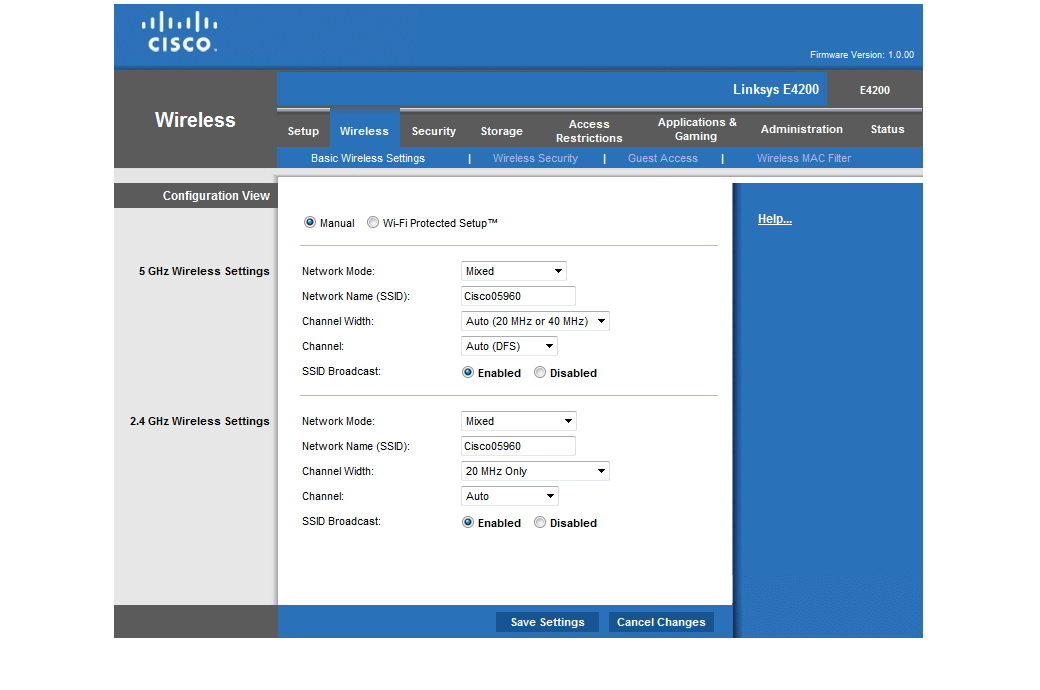1040x690 pixels.
Task: Select the Manual configuration radio button
Action: (310, 223)
